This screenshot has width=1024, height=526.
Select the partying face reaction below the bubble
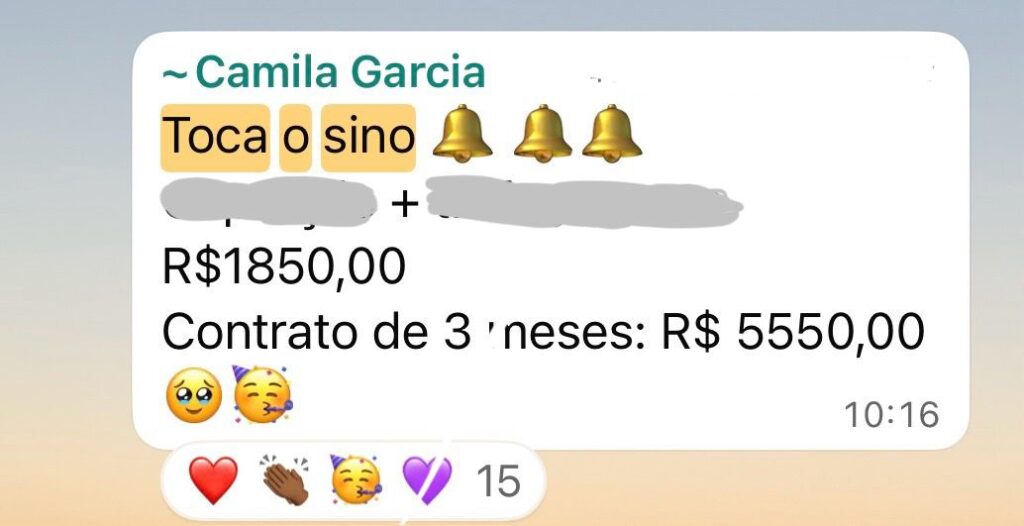[x=356, y=480]
